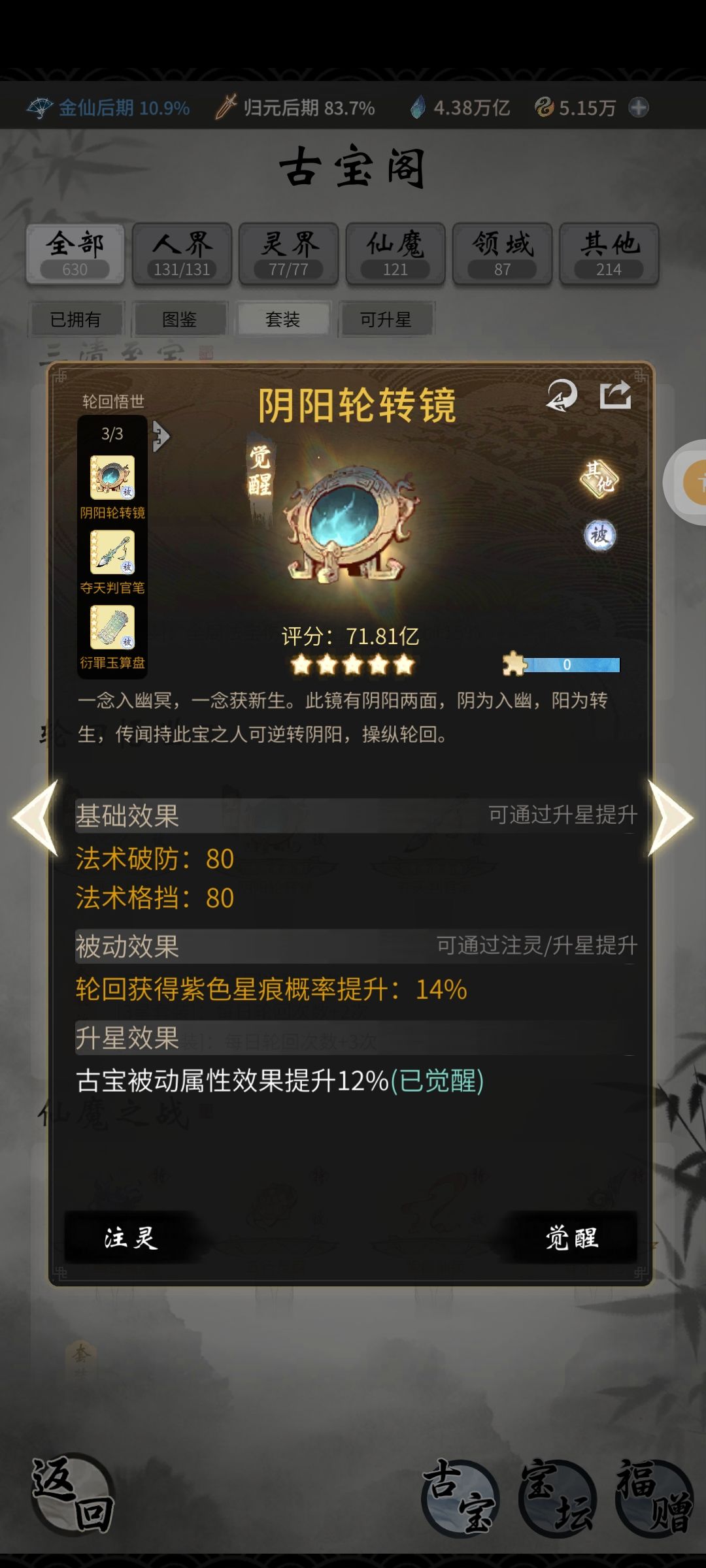Tap the 古宝 round icon
This screenshot has height=1568, width=706.
[461, 1497]
